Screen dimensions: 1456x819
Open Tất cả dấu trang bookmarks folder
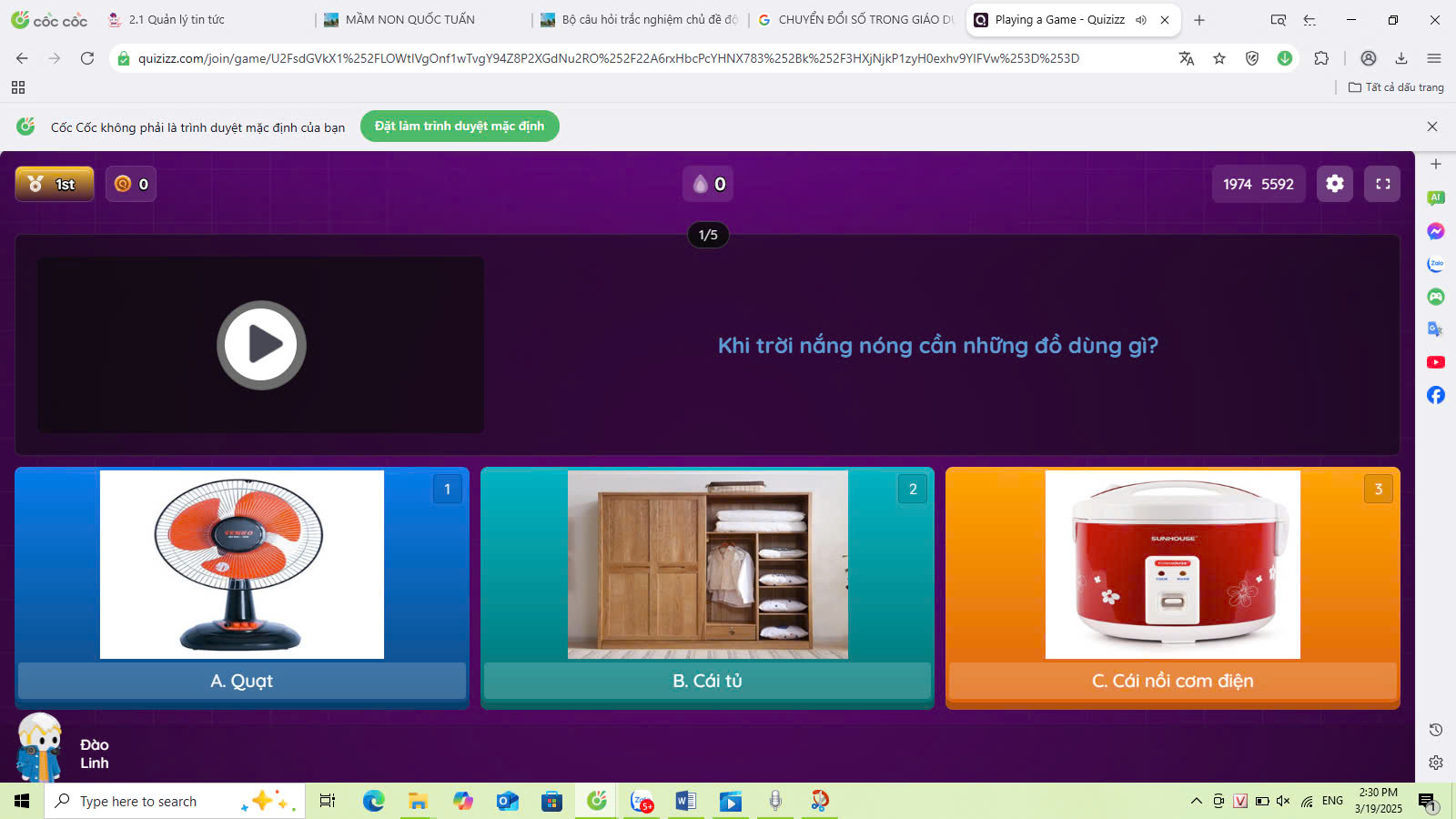click(x=1396, y=87)
